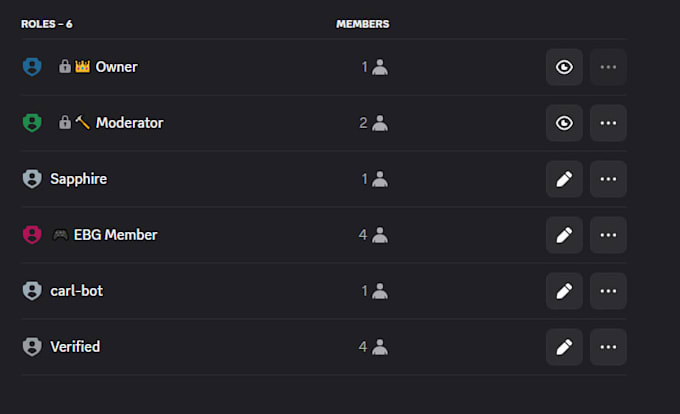The height and width of the screenshot is (414, 680).
Task: Click the blue Owner role shield icon
Action: 32,67
